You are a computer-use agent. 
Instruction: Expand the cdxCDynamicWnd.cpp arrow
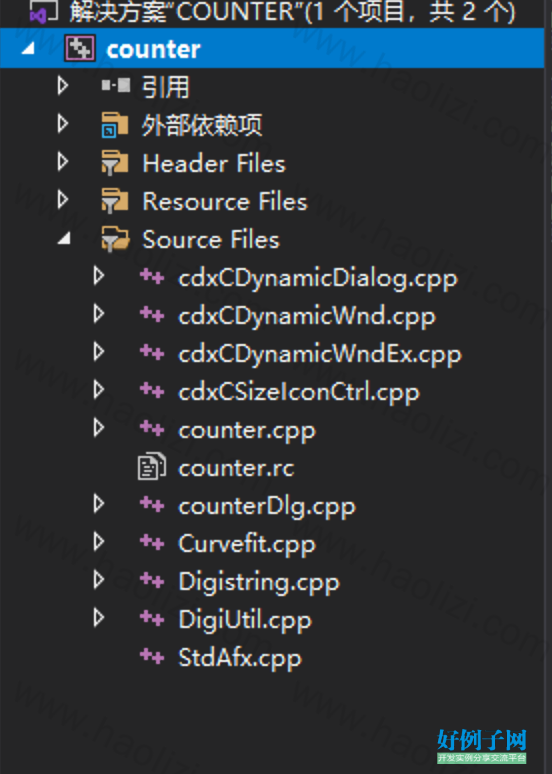tap(99, 314)
